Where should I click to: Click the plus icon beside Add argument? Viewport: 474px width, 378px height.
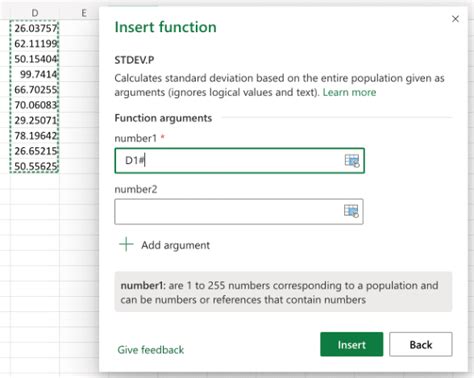tap(126, 244)
